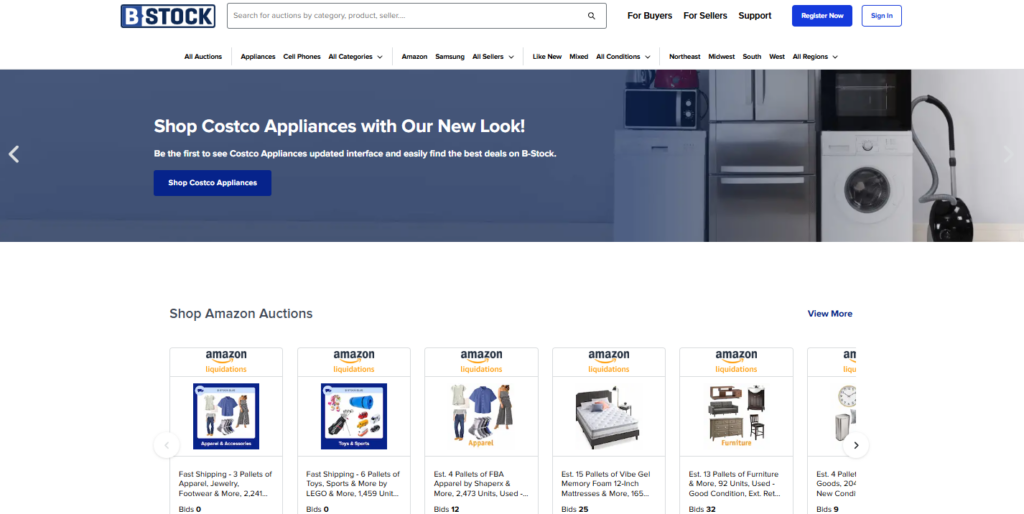Click Amazon liquidations logo on Shaperx card
1024x514 pixels.
481,361
